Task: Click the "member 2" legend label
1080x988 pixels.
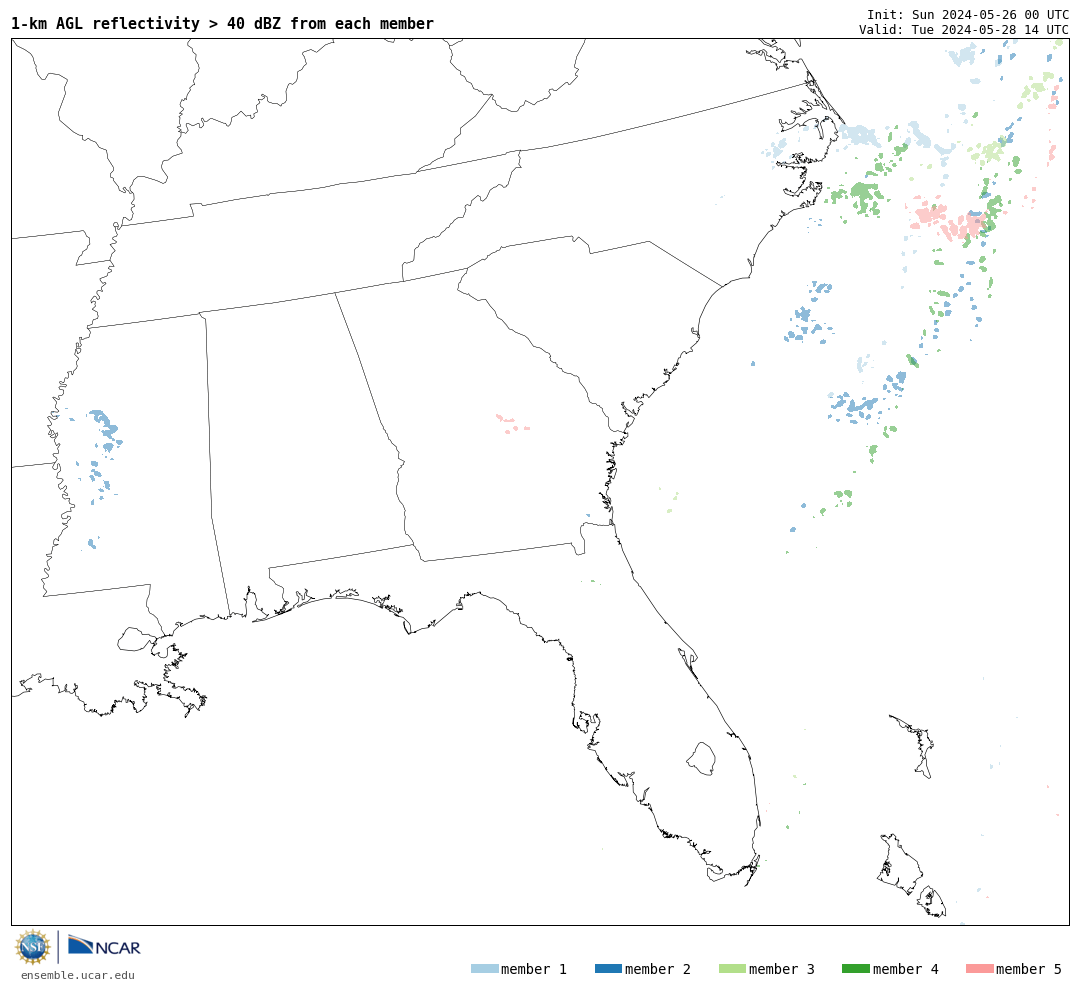Action: [658, 969]
